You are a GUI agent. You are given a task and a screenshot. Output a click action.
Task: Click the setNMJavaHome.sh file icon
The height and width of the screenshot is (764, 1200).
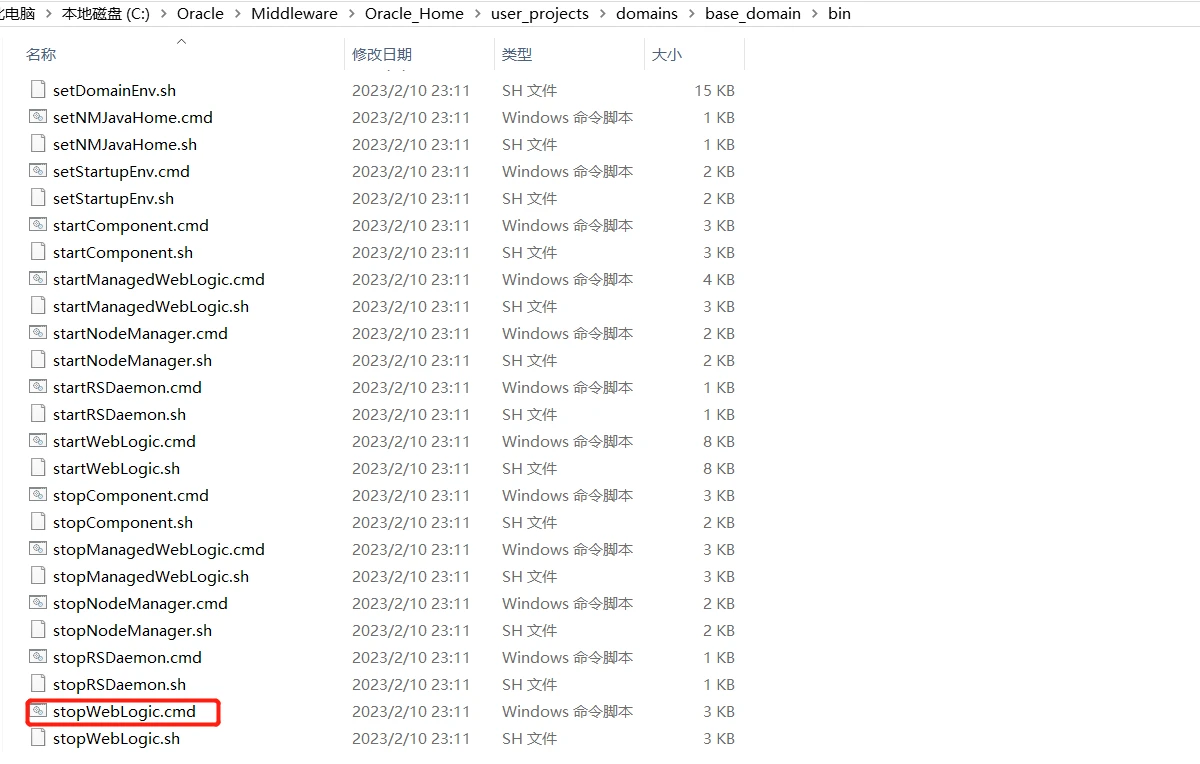pos(38,144)
